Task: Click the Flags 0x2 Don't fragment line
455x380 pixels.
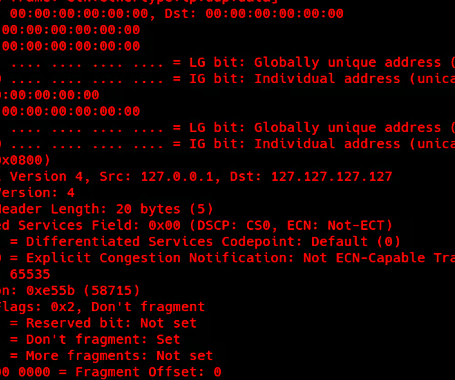Action: point(102,307)
